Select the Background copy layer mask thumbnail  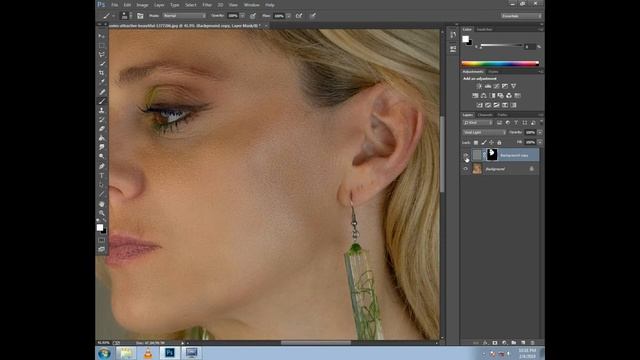tap(492, 155)
